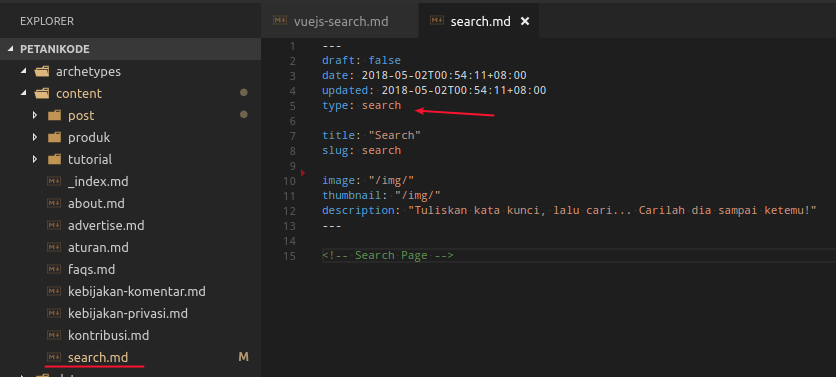Click the 'updated:' date line
The image size is (836, 377).
[x=434, y=90]
